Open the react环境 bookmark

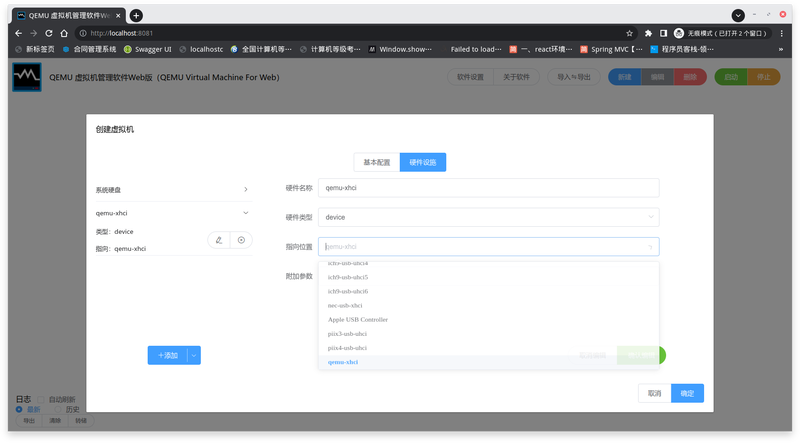541,49
